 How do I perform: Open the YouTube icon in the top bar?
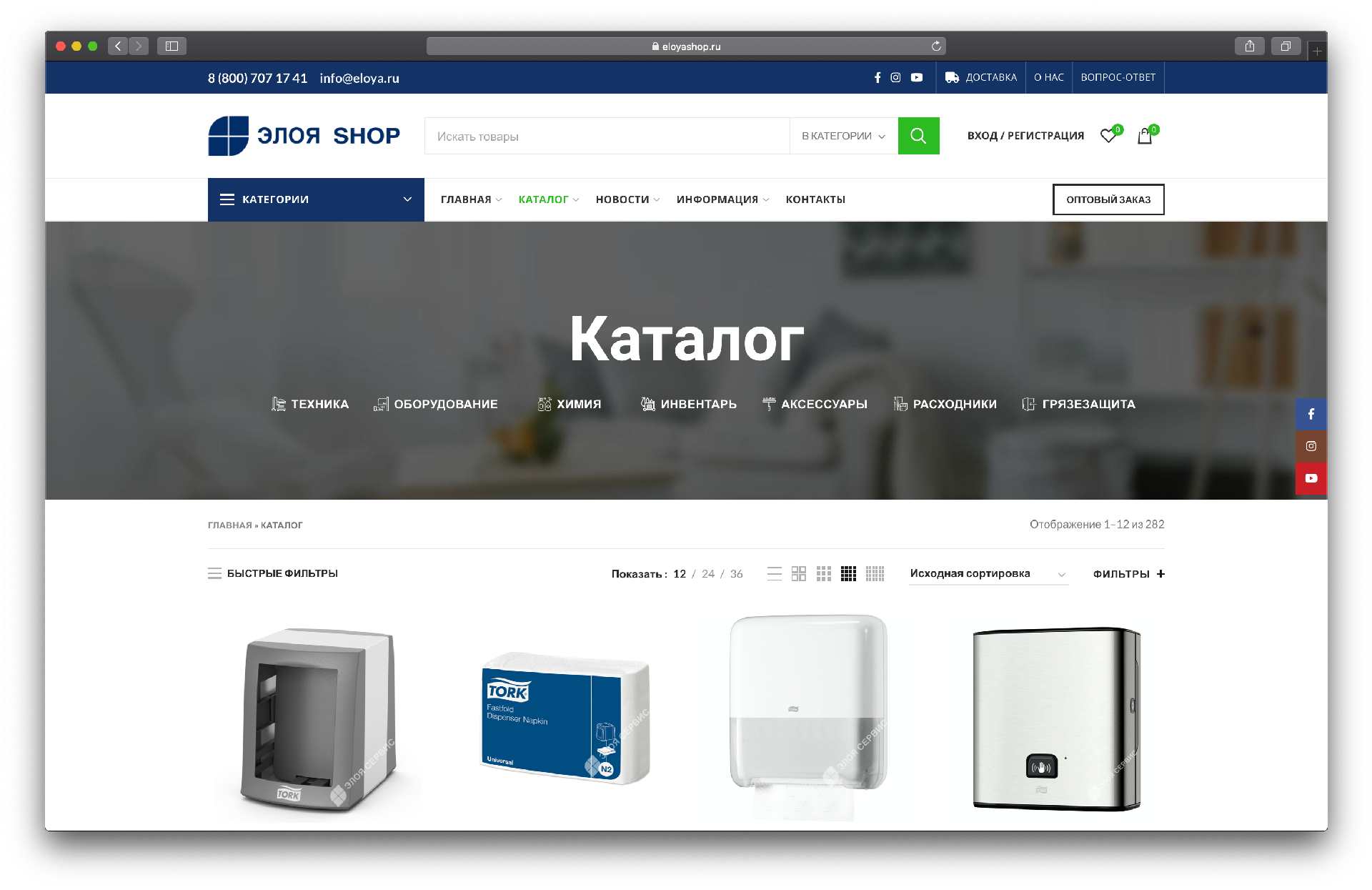(917, 77)
